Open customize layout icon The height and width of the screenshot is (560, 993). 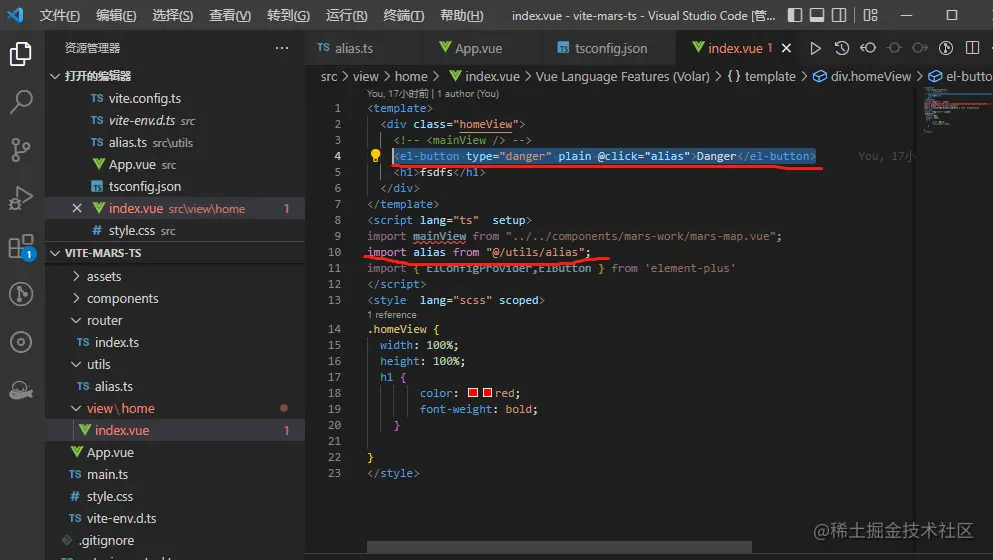point(871,15)
